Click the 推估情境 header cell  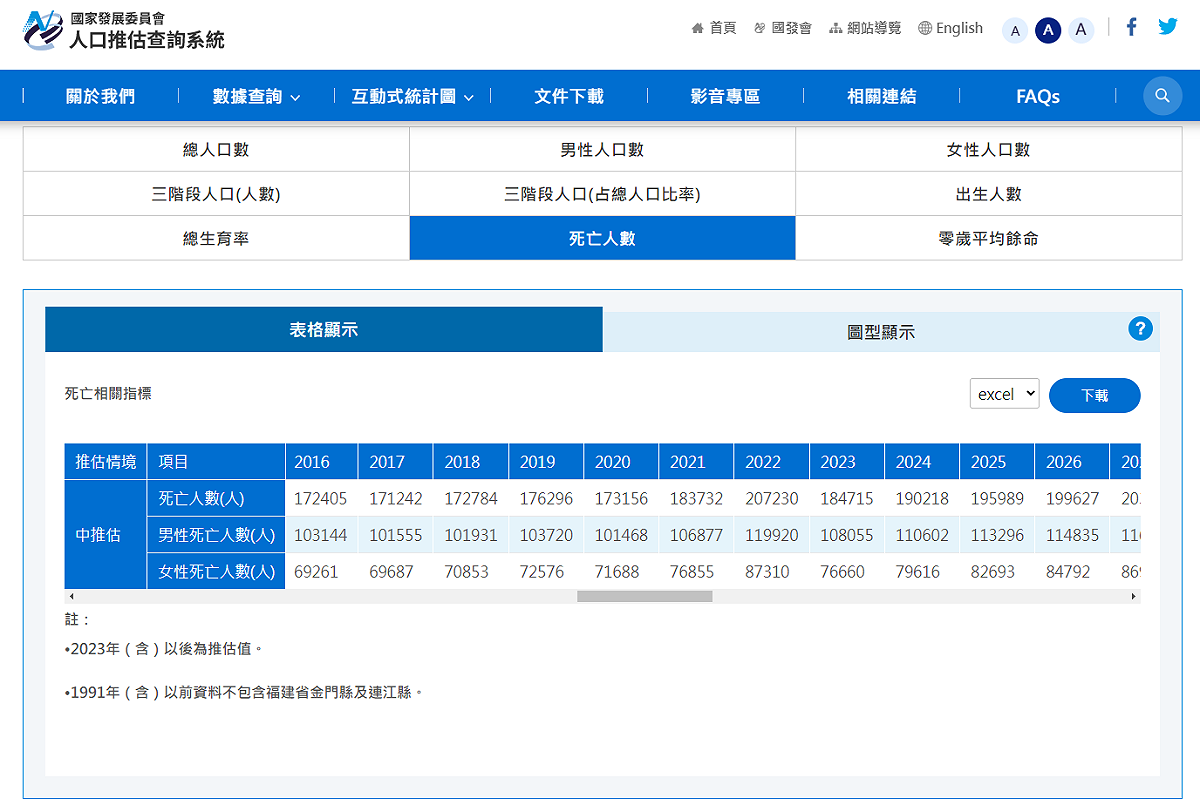(x=105, y=462)
